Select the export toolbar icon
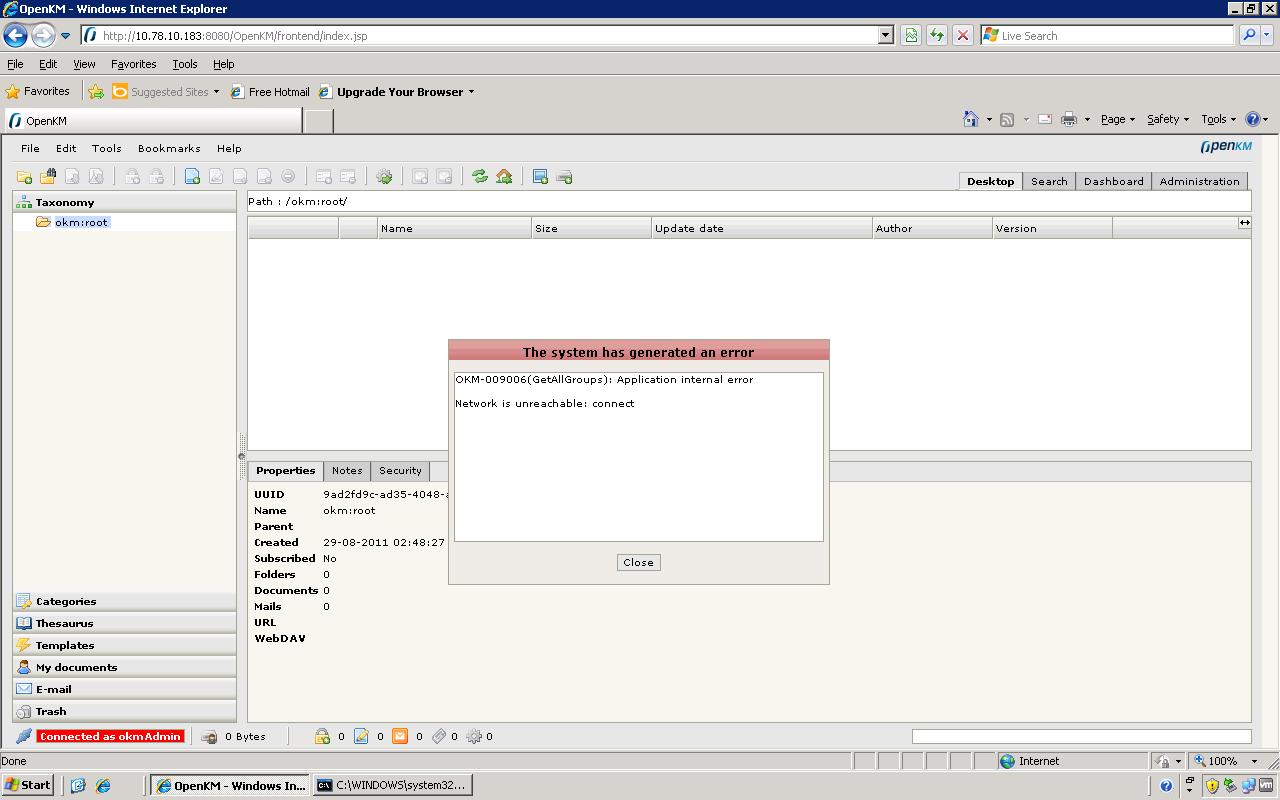The image size is (1280, 800). click(x=564, y=176)
